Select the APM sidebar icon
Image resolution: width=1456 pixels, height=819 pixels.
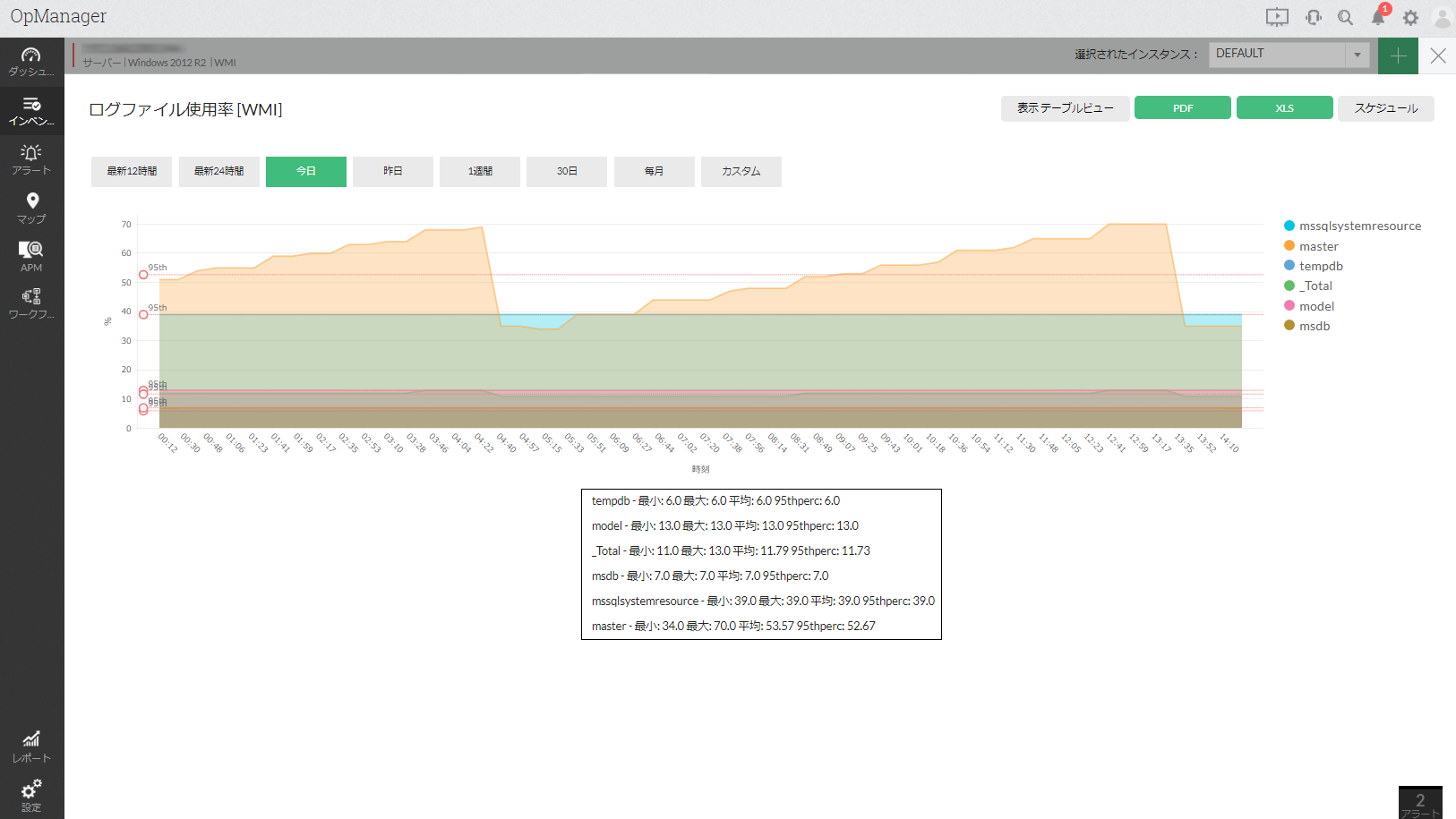31,257
